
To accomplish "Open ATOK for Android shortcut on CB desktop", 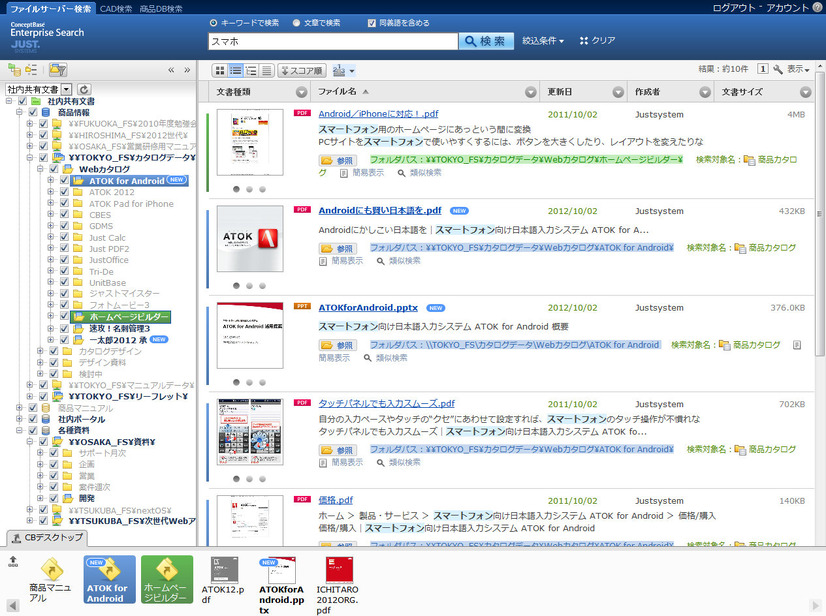I will click(x=109, y=580).
